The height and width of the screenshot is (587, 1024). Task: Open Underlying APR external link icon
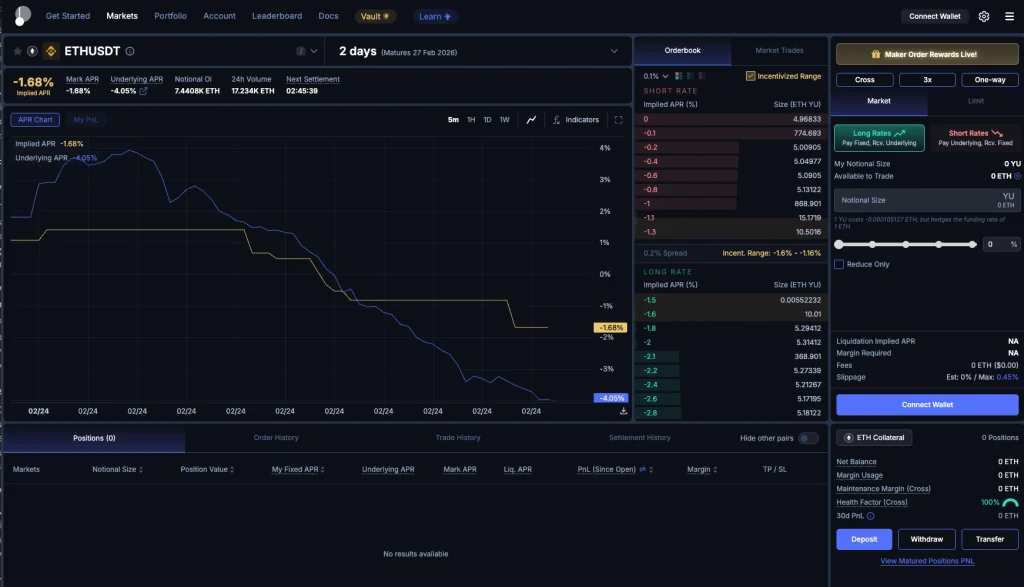(144, 91)
